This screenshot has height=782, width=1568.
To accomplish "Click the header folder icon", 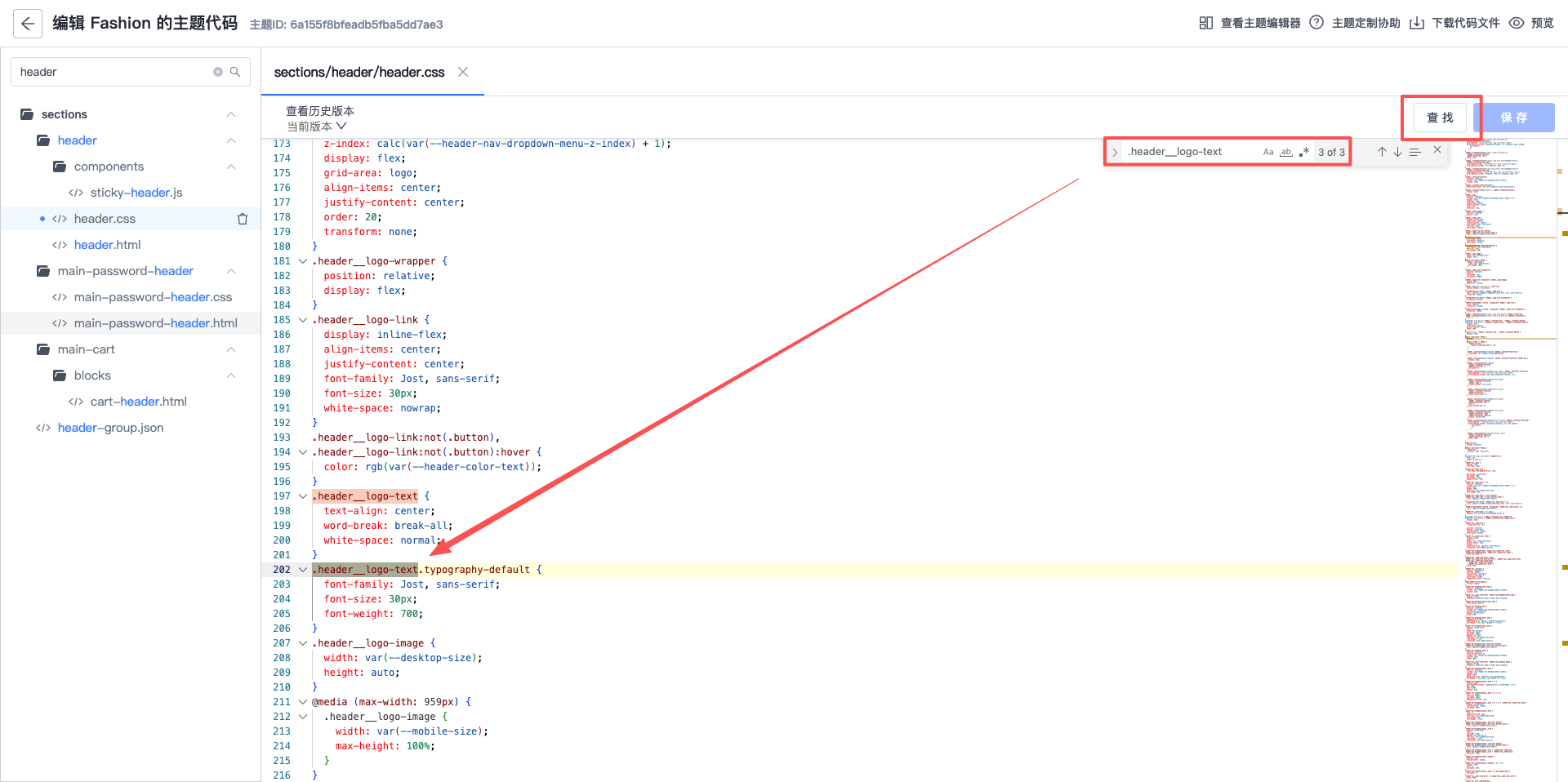I will click(43, 140).
